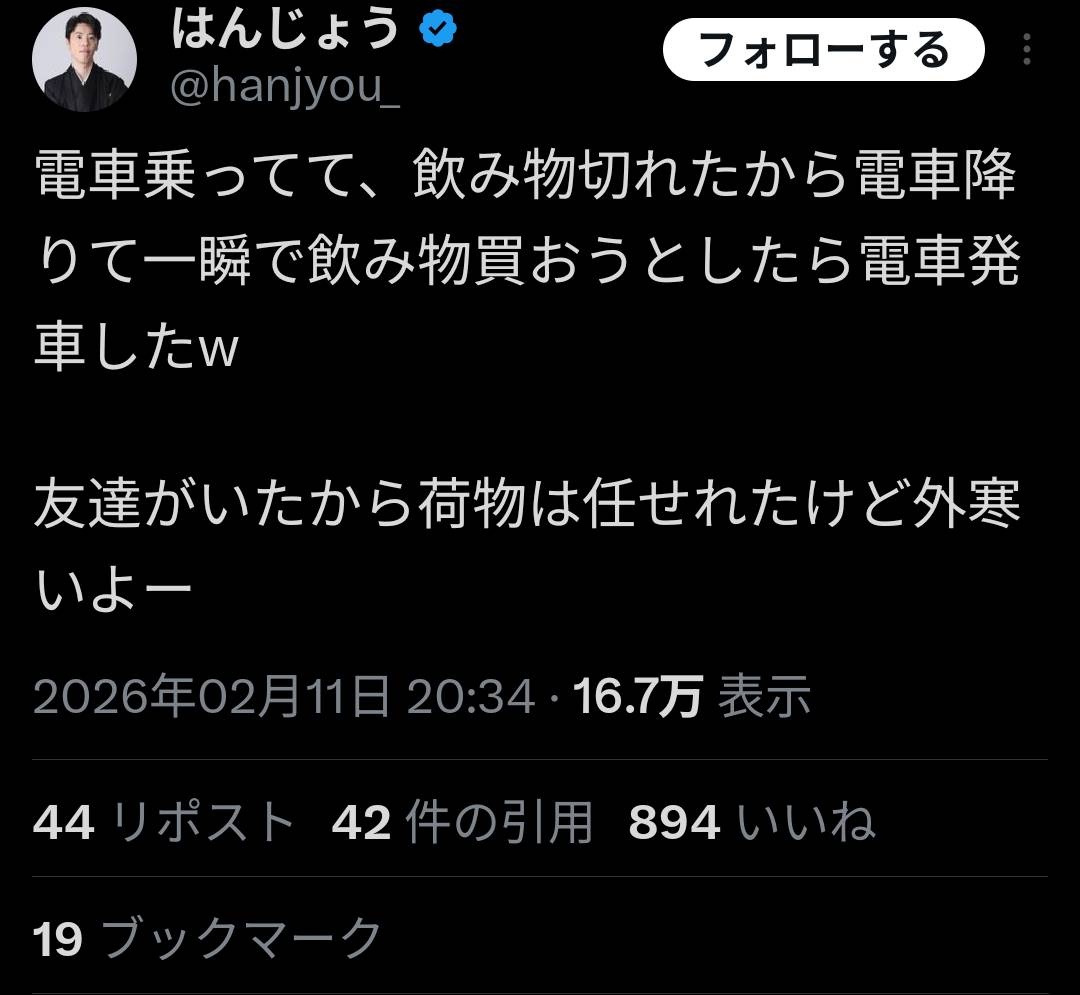The width and height of the screenshot is (1080, 995).
Task: Click the 2026年02月11日 20:34 timestamp
Action: pos(284,695)
